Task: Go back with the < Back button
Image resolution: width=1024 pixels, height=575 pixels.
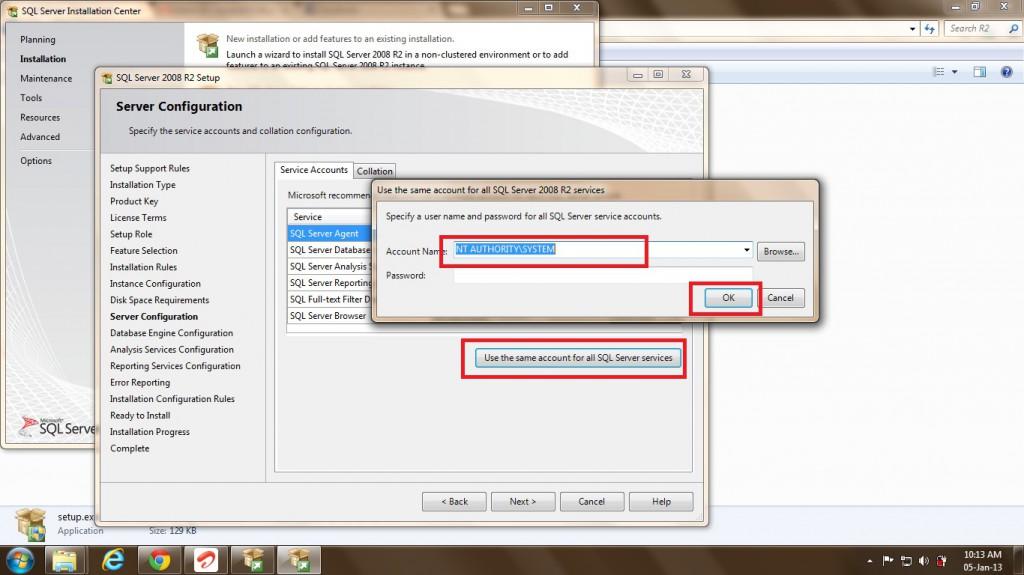Action: coord(455,502)
